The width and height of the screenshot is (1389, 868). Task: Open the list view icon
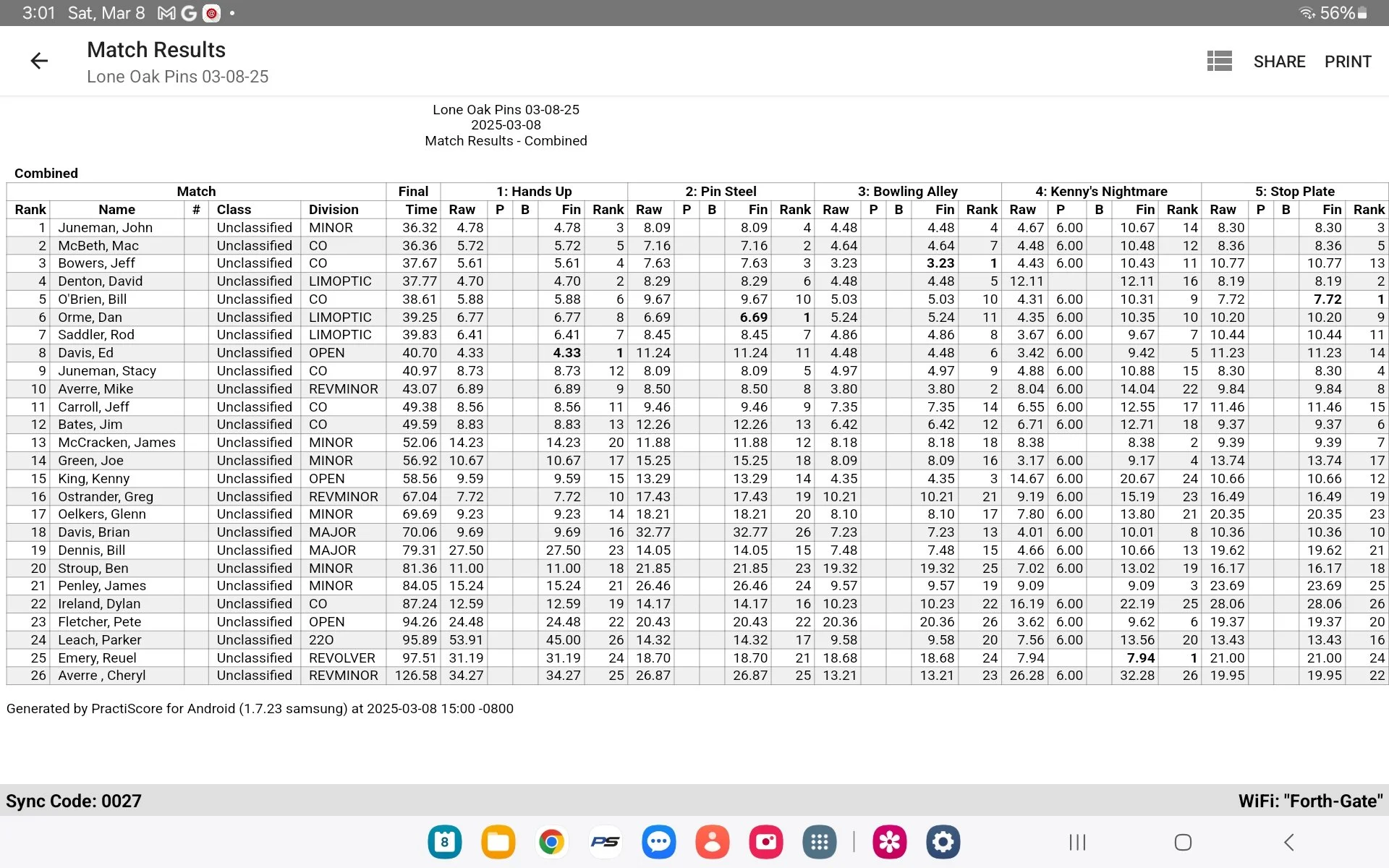pyautogui.click(x=1219, y=61)
